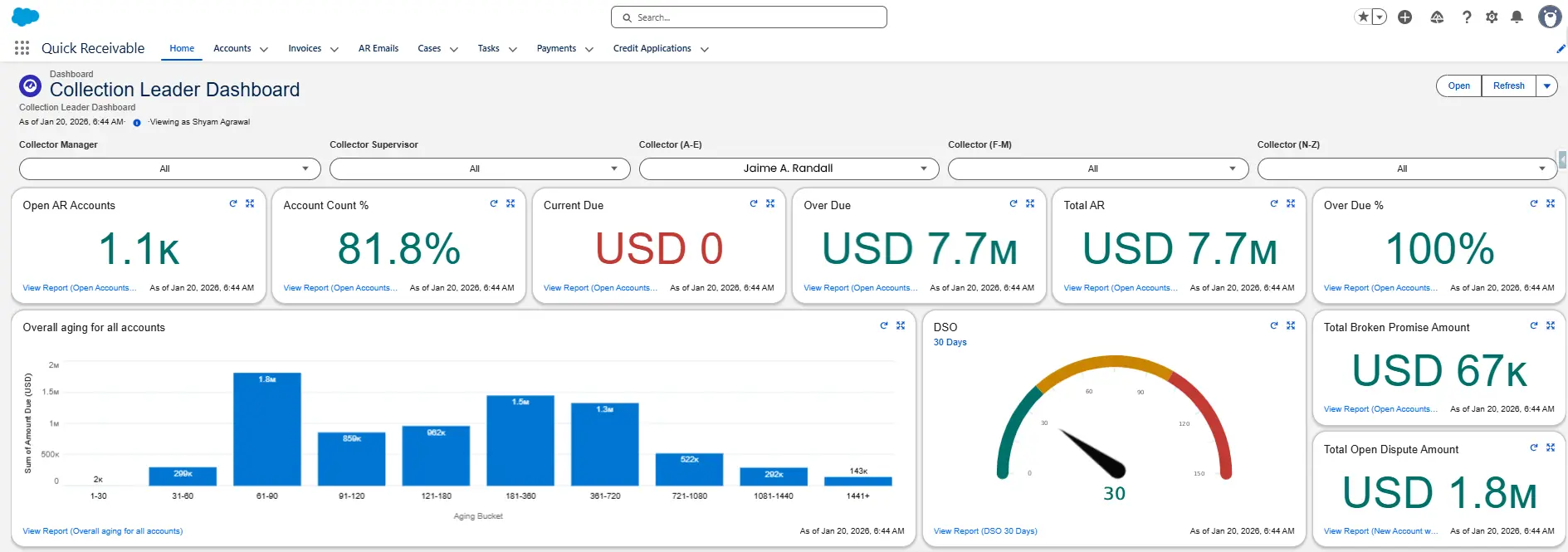
Task: Expand the Overall aging chart widget
Action: 901,325
